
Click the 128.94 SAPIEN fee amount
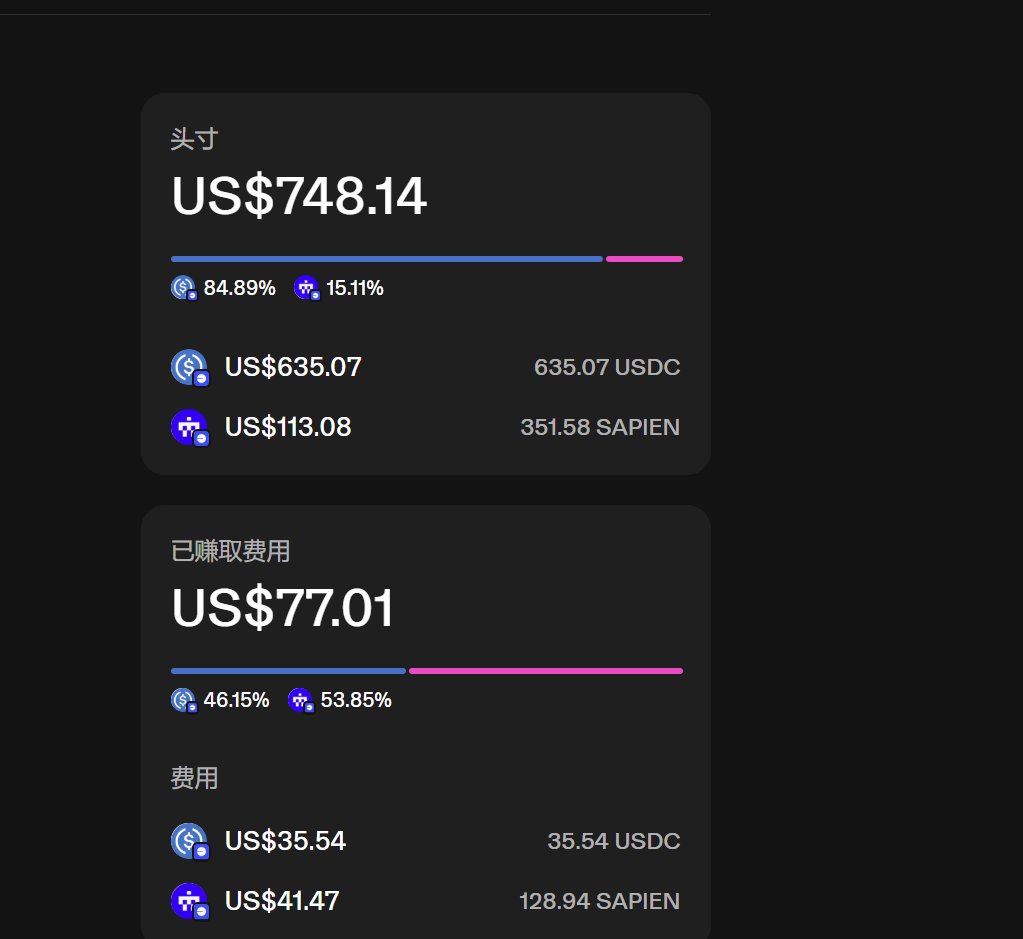tap(599, 901)
